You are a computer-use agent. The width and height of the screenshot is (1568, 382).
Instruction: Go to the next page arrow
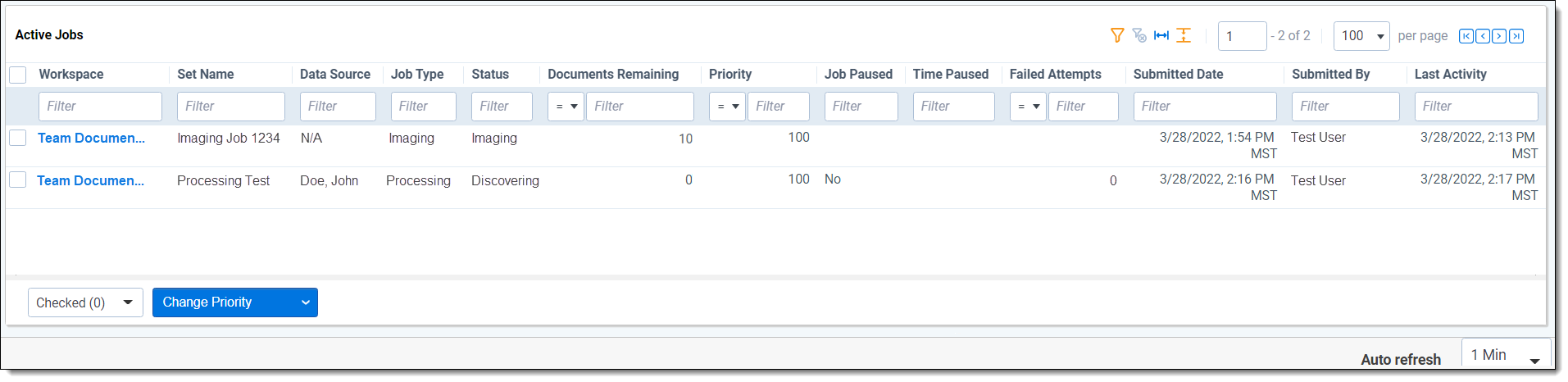click(1499, 36)
